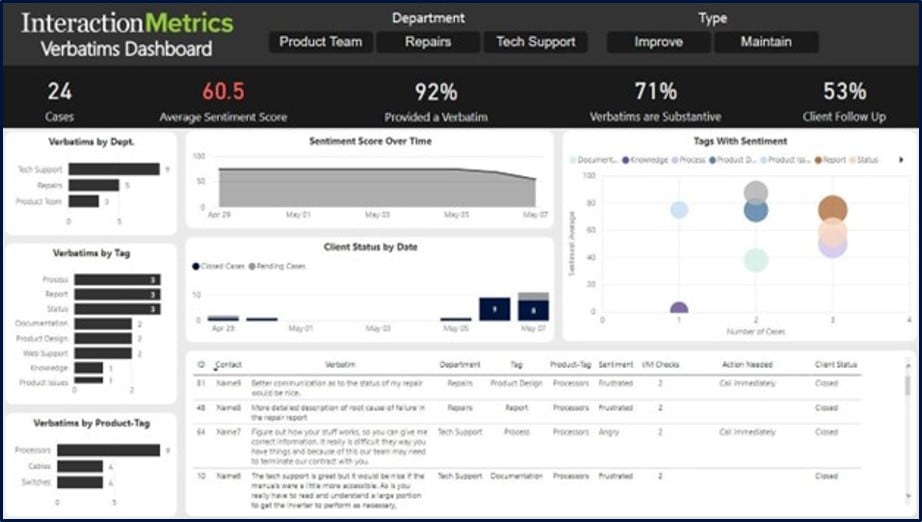The image size is (922, 522).
Task: Click the 53% Client Follow Up card
Action: tap(844, 101)
